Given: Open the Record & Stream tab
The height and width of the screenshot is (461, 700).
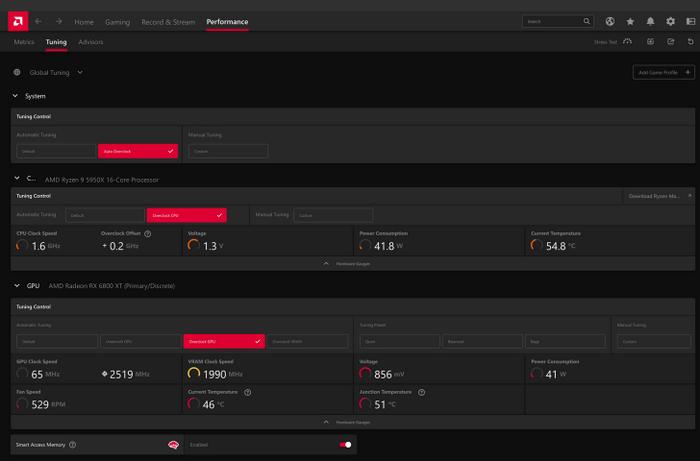Looking at the screenshot, I should (168, 22).
